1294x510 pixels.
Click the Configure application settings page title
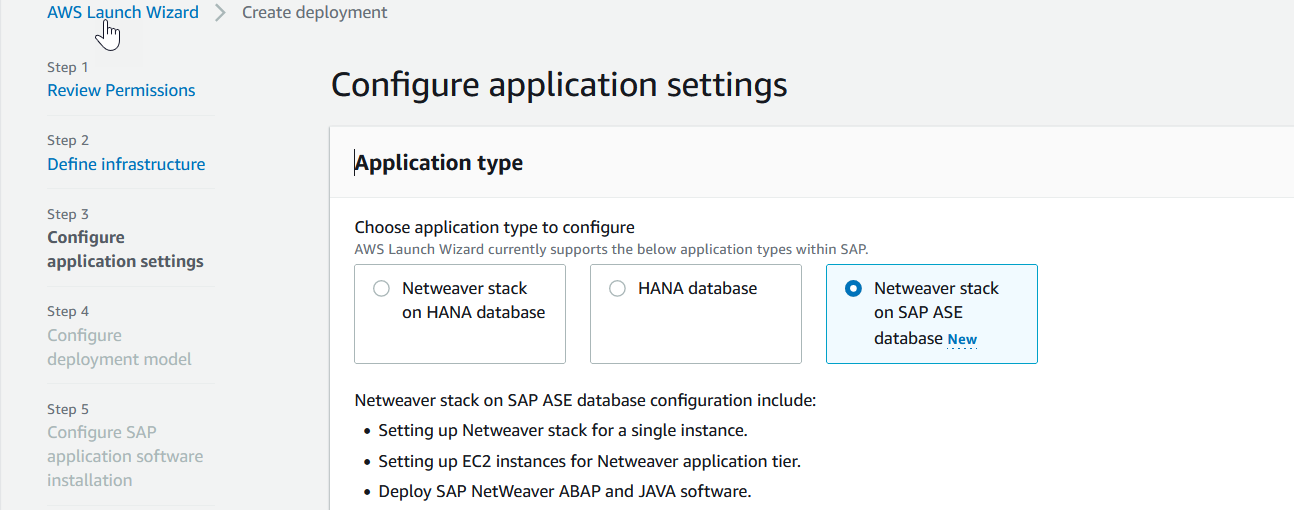(x=558, y=85)
